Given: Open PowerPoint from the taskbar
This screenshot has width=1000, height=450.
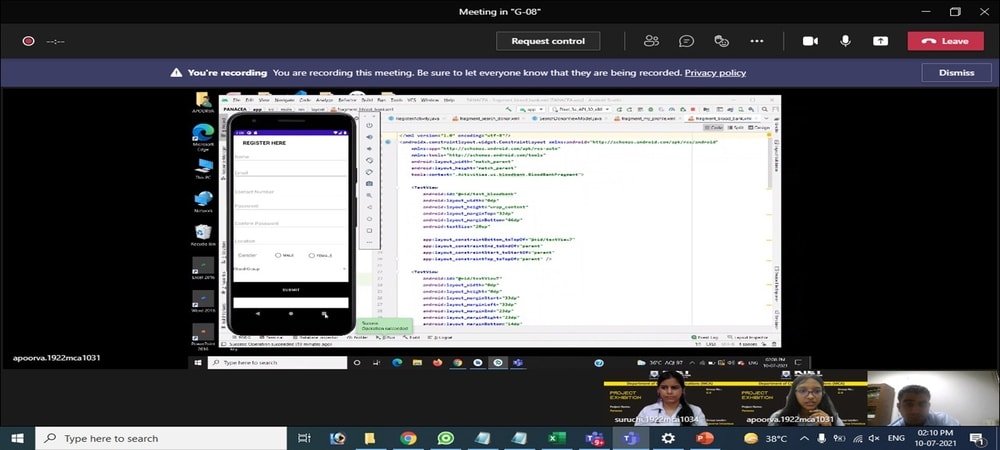Looking at the screenshot, I should coord(703,438).
